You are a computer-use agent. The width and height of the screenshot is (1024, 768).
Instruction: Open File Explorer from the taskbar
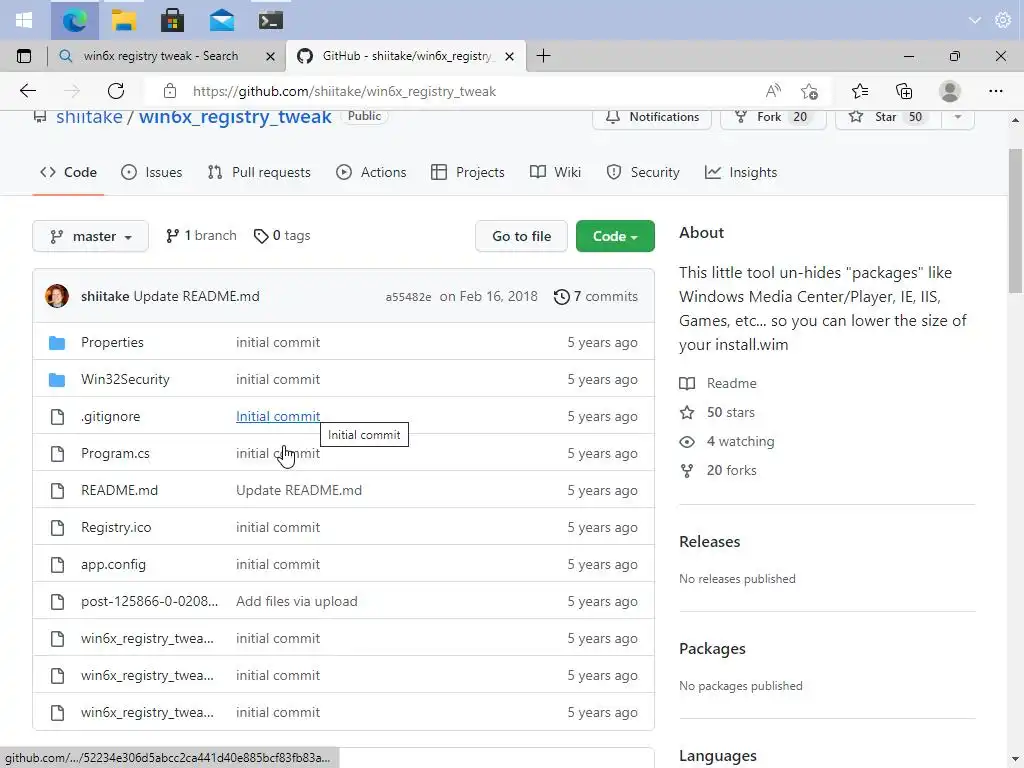123,20
